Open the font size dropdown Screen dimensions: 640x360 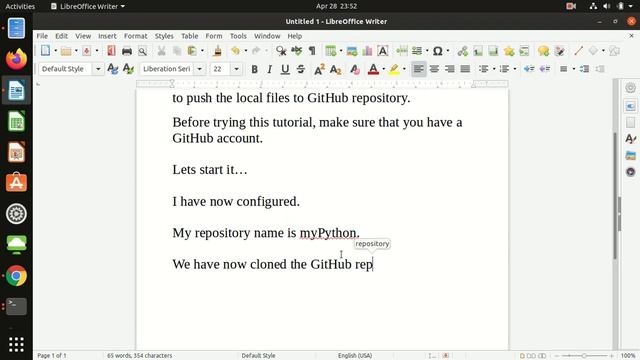236,69
